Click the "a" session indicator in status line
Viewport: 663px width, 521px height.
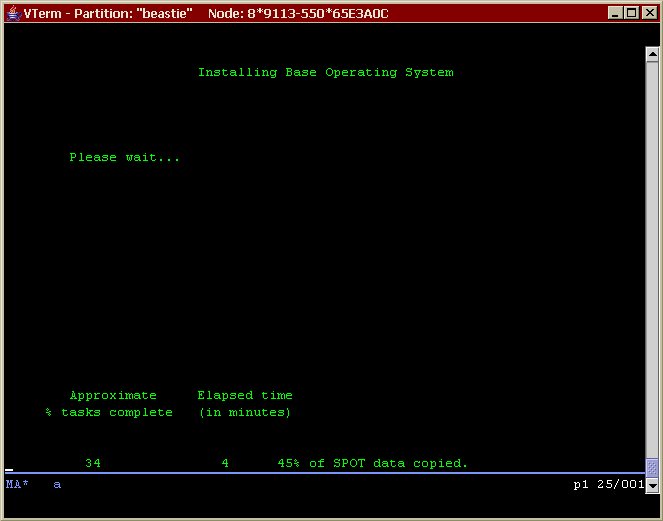pyautogui.click(x=57, y=484)
